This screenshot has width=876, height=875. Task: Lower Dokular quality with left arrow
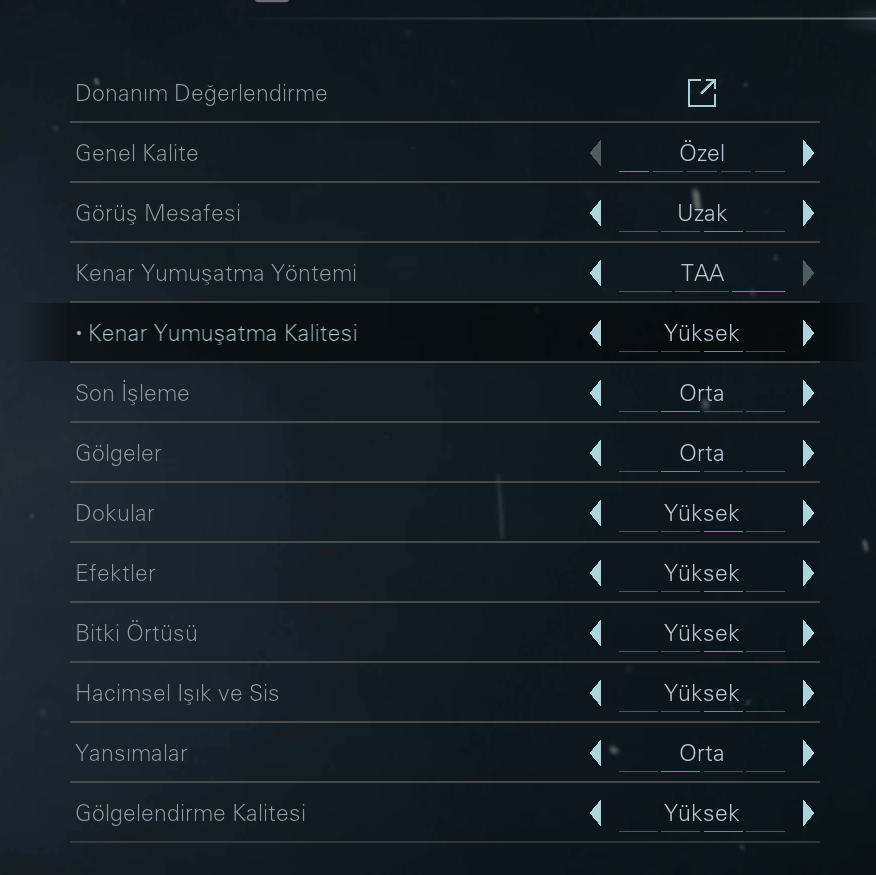(x=596, y=513)
